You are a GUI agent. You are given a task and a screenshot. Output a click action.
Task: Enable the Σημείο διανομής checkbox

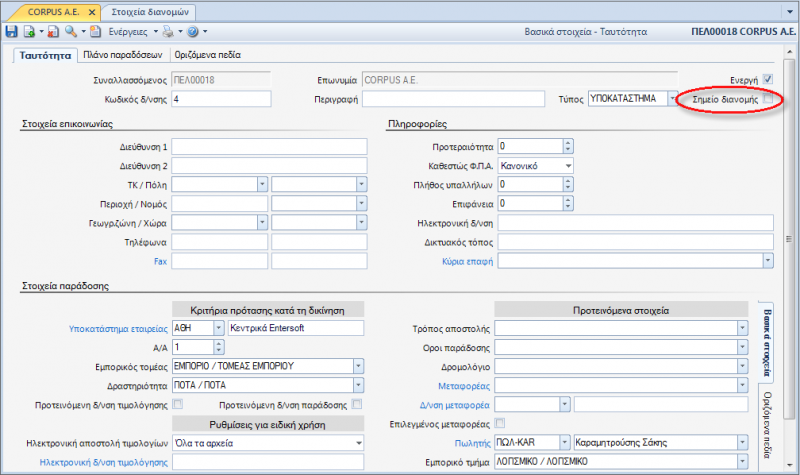tap(768, 98)
